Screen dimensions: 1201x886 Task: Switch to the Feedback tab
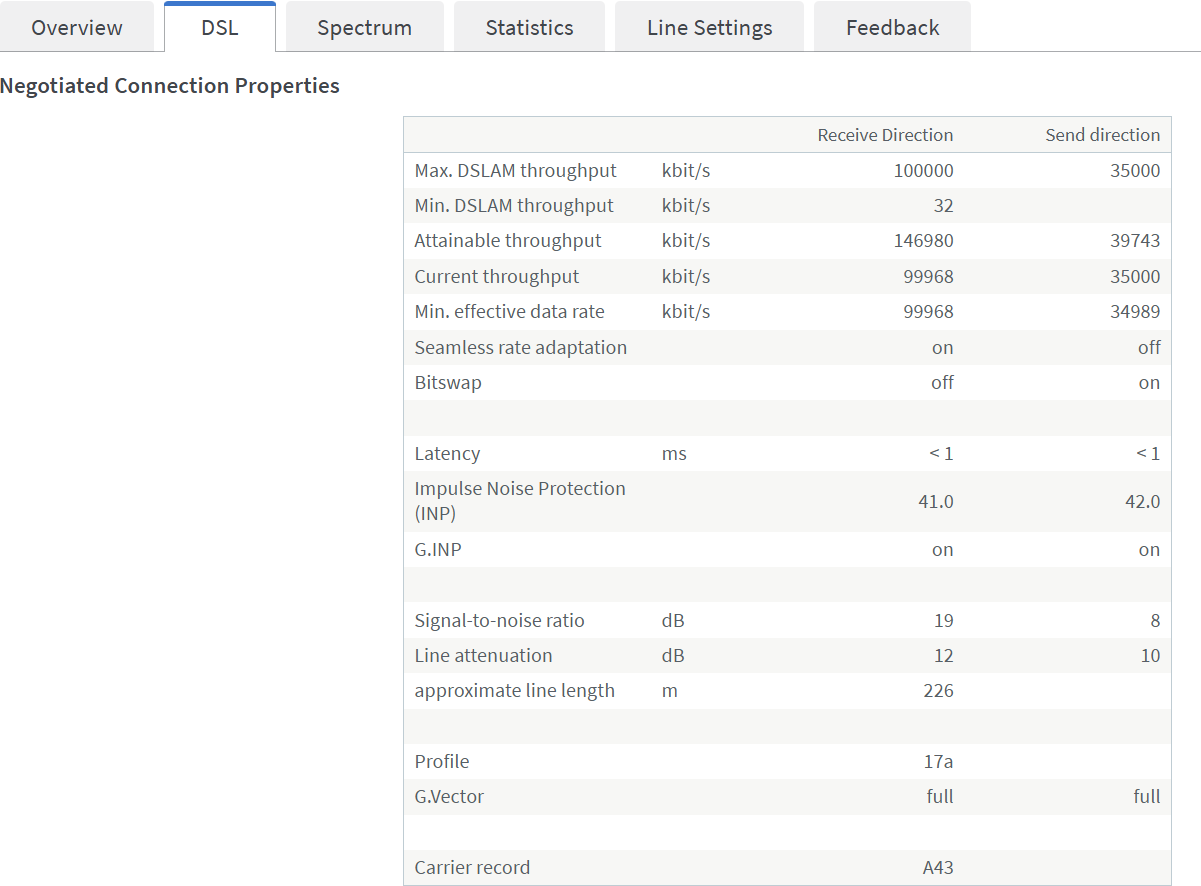(x=892, y=27)
